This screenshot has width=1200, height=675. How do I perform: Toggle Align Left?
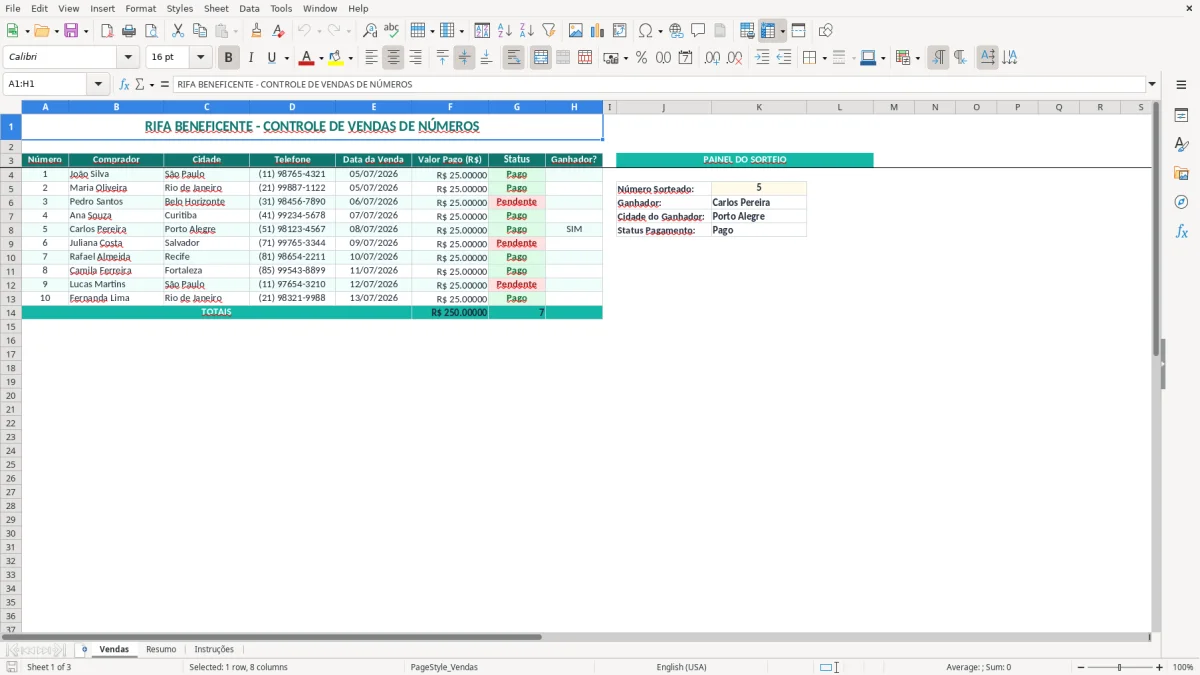tap(371, 58)
